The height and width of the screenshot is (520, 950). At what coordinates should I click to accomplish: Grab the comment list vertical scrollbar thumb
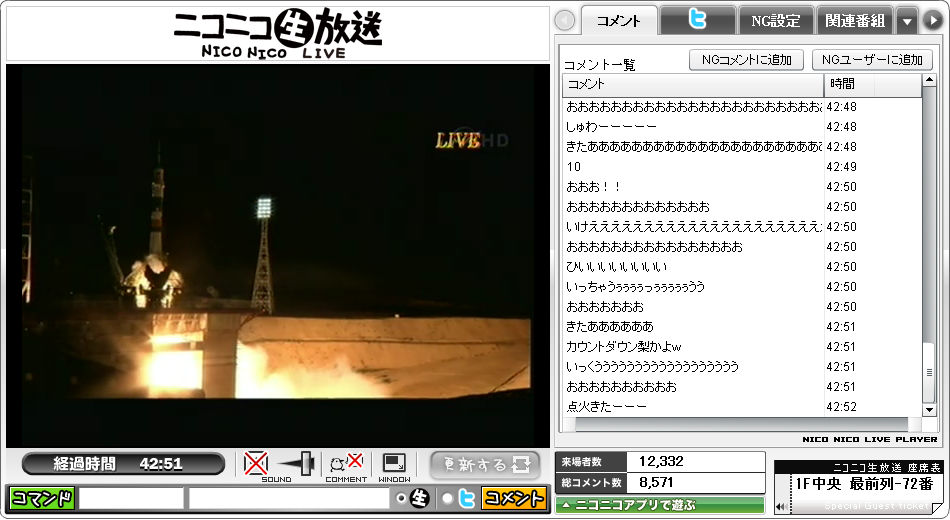pos(929,373)
